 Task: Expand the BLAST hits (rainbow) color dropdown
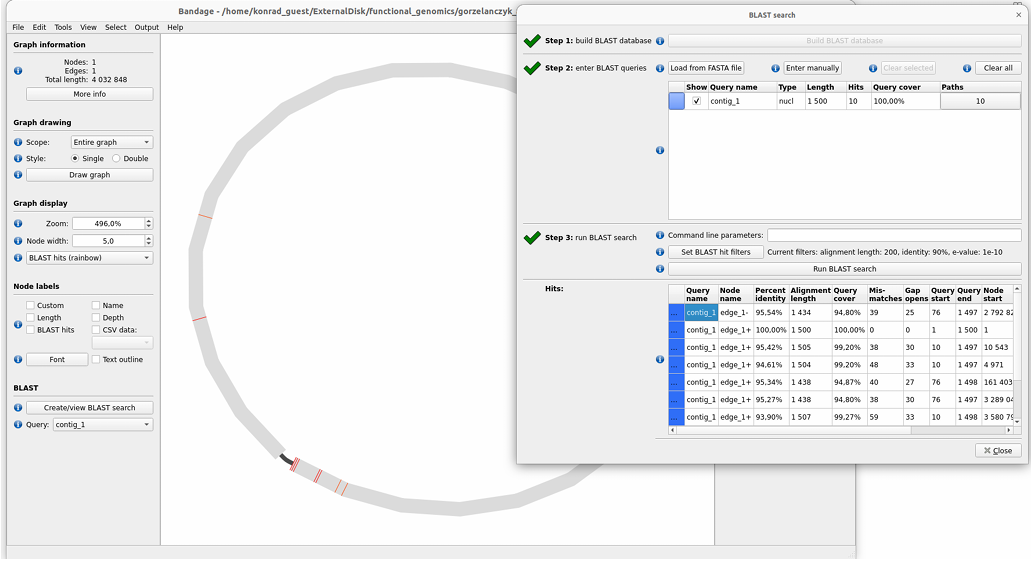point(90,258)
